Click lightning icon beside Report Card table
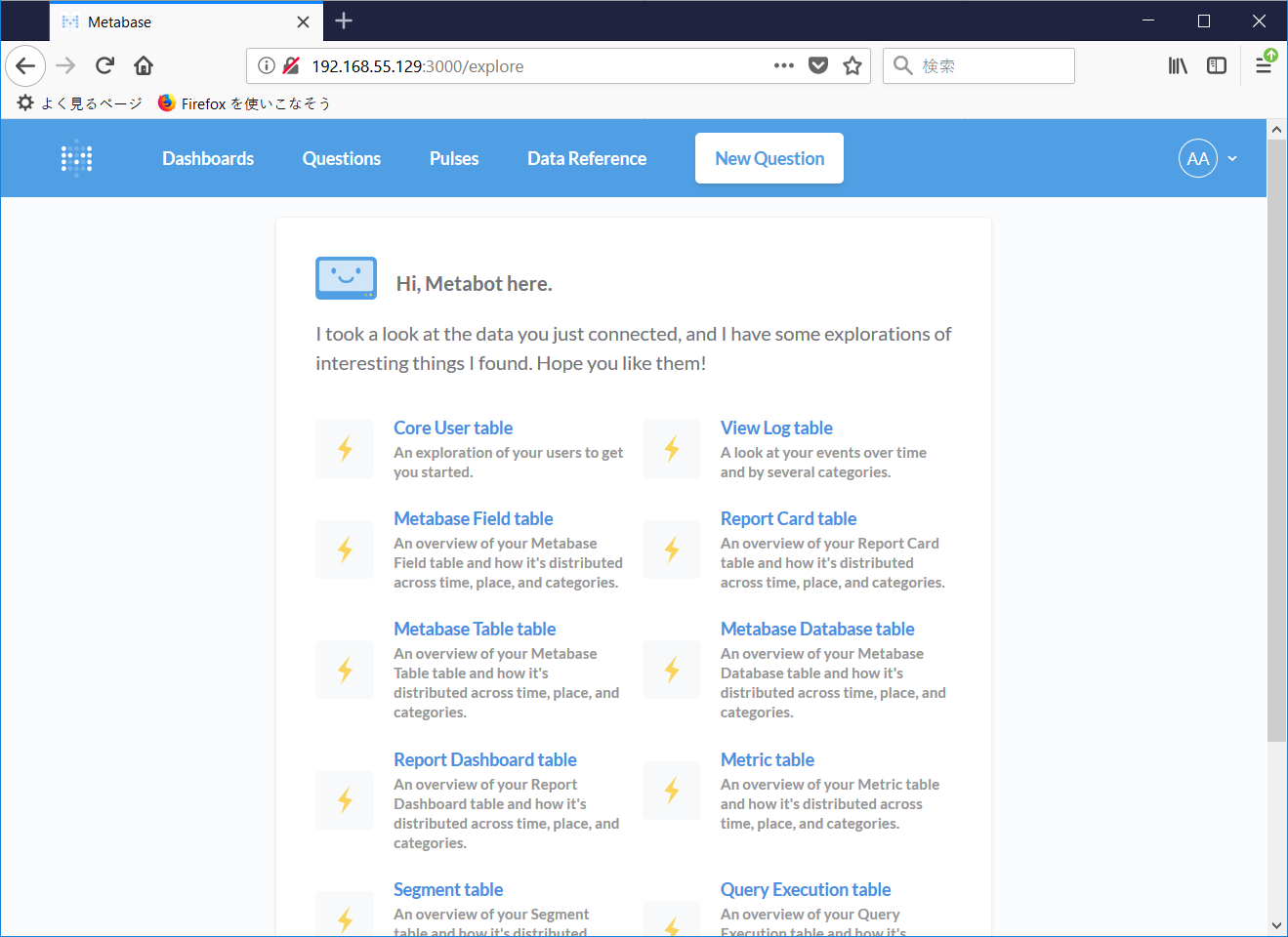The image size is (1288, 937). click(672, 550)
